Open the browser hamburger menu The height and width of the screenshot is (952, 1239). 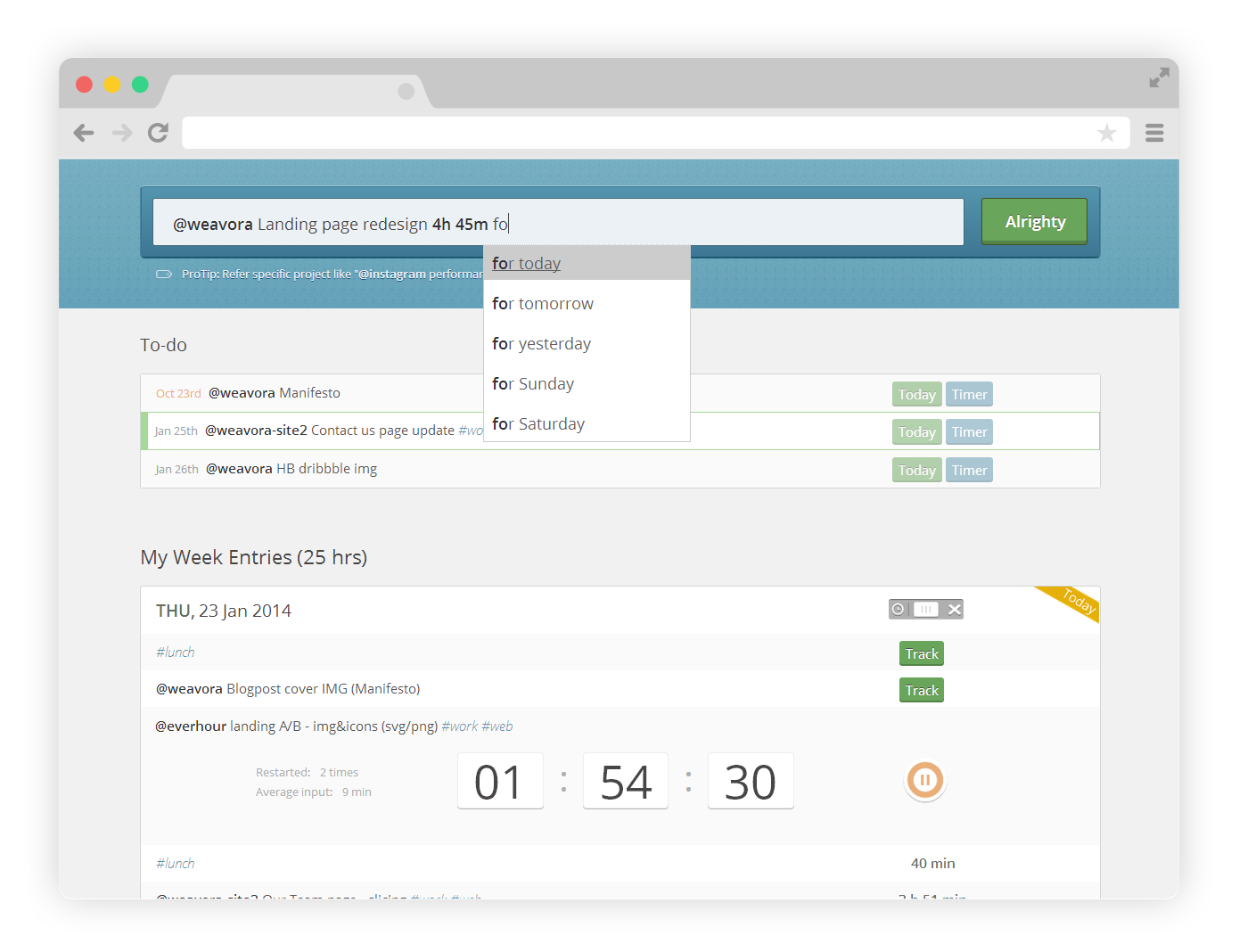1154,133
